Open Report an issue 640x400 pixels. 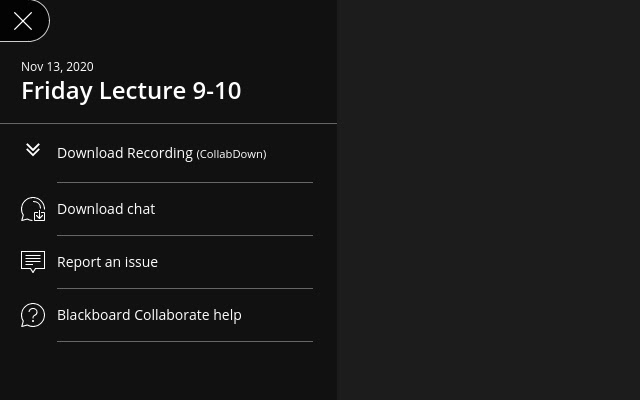pos(107,262)
